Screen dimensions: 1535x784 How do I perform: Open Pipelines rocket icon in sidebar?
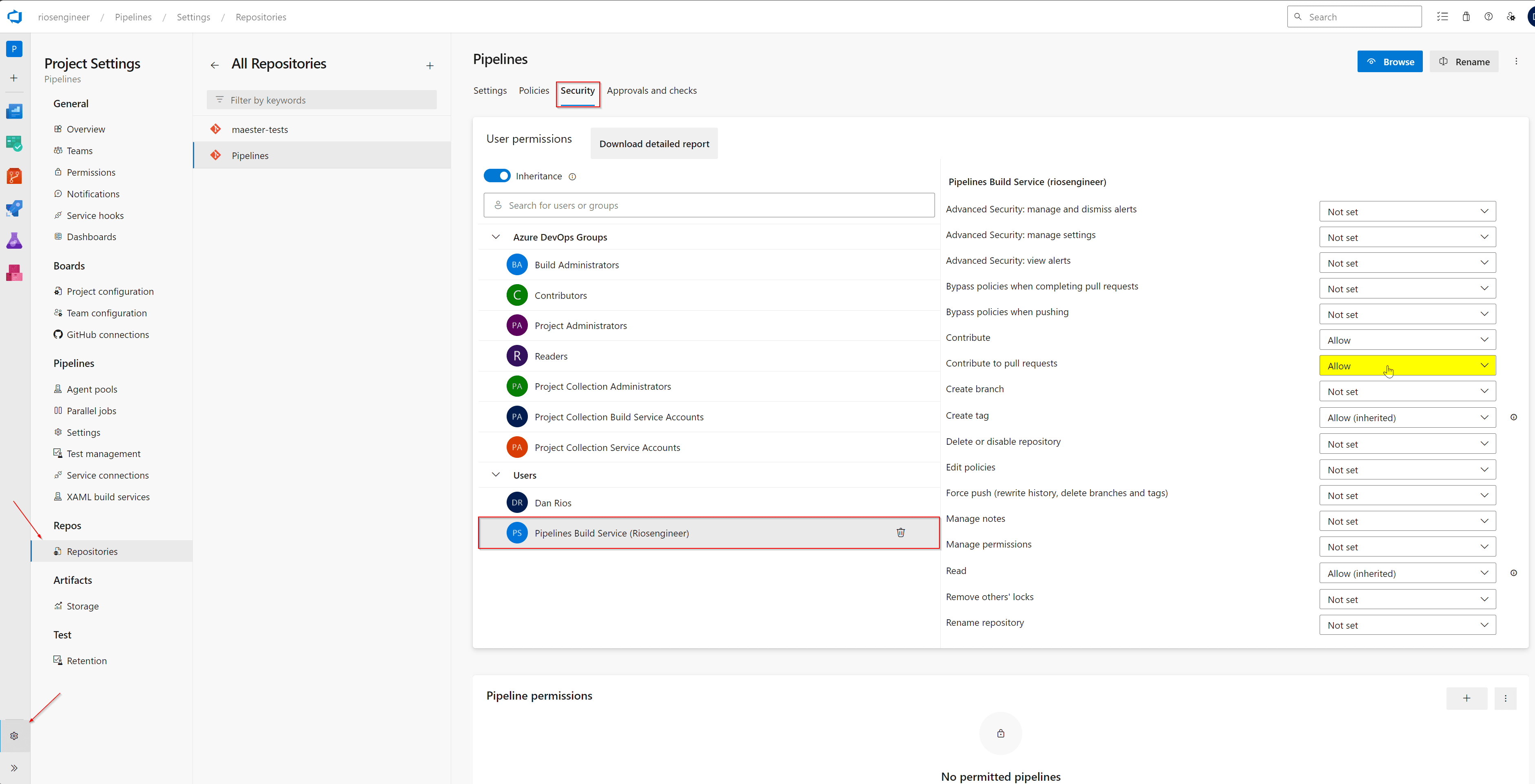click(14, 208)
